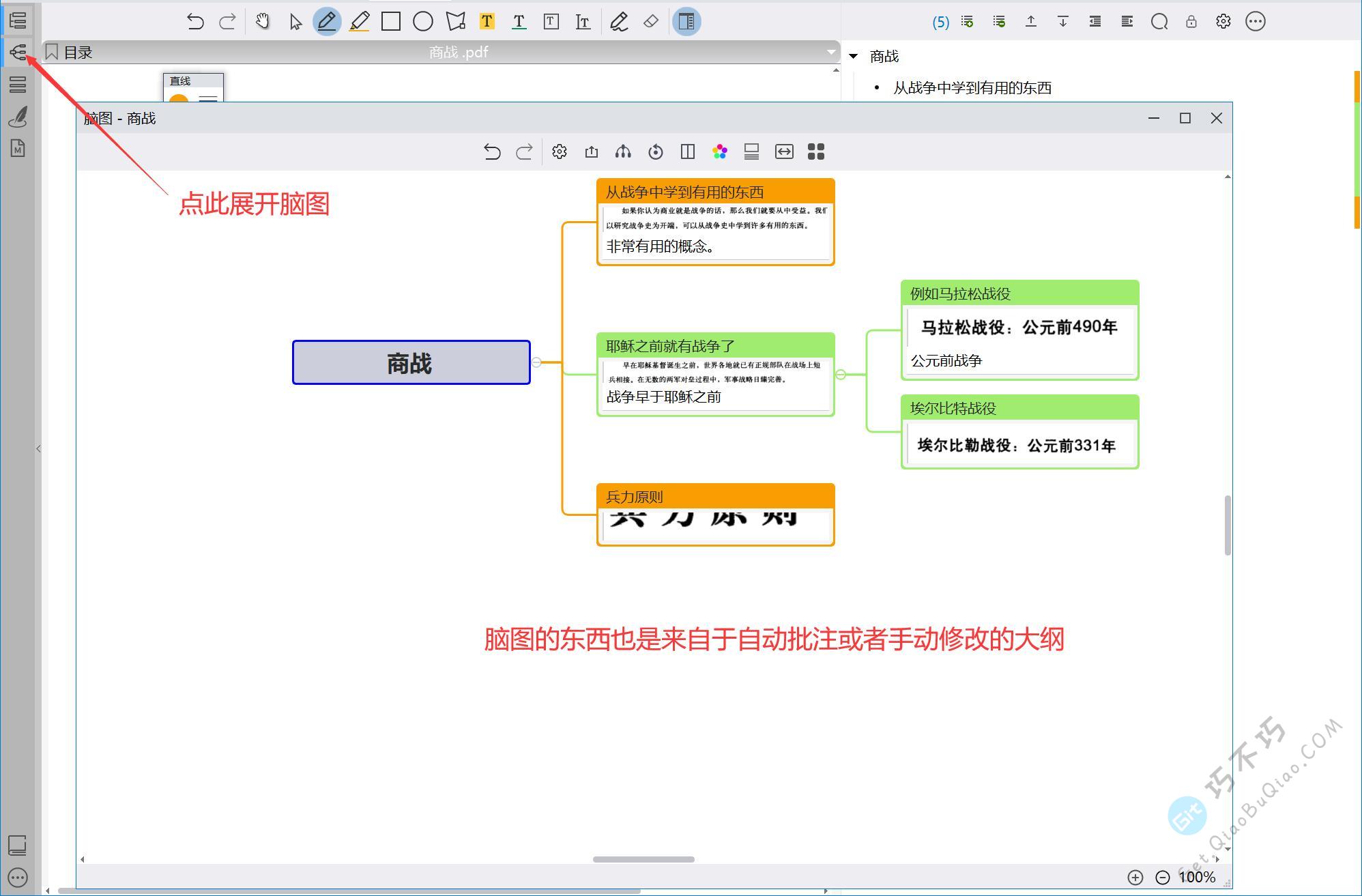Select the 从战争中学到有用的东西 node

pyautogui.click(x=716, y=222)
